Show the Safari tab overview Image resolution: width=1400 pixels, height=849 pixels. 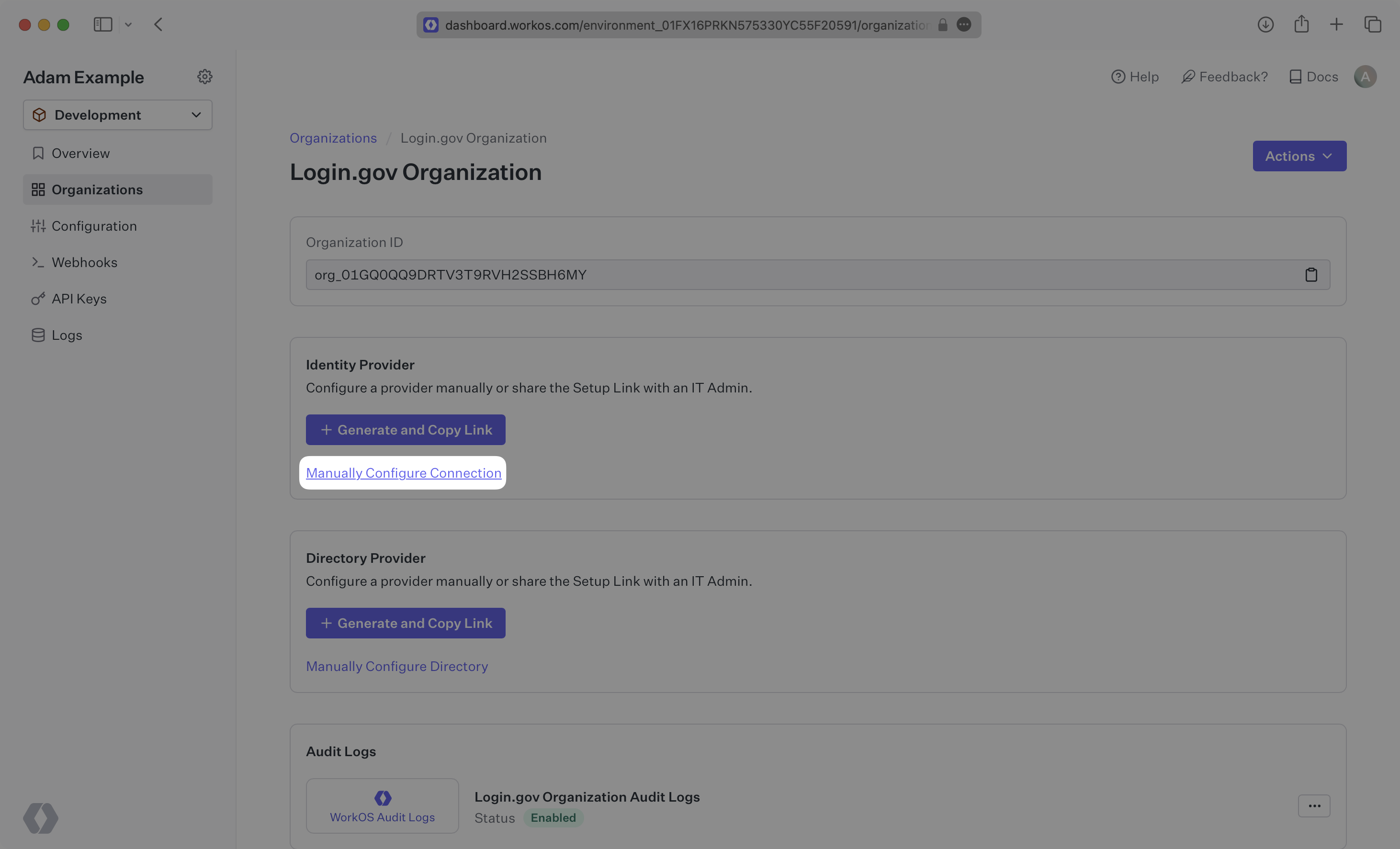tap(1373, 24)
